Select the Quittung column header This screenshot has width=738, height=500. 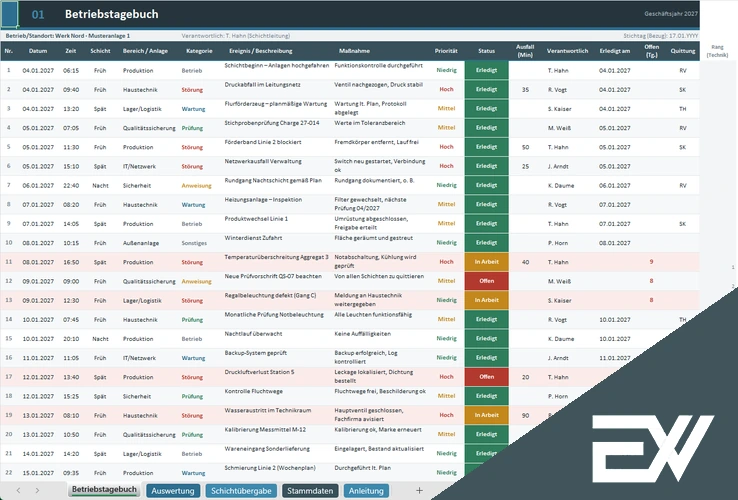[x=683, y=51]
